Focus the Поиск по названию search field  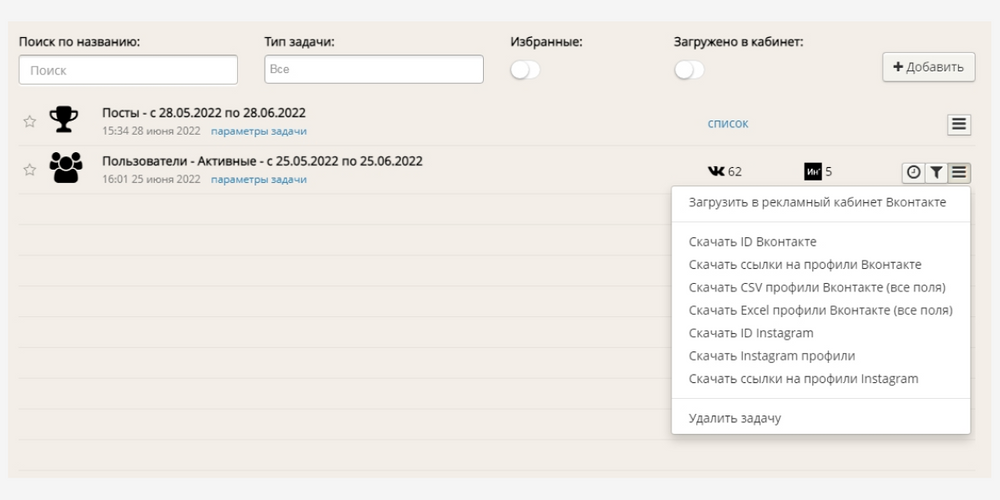click(x=128, y=70)
